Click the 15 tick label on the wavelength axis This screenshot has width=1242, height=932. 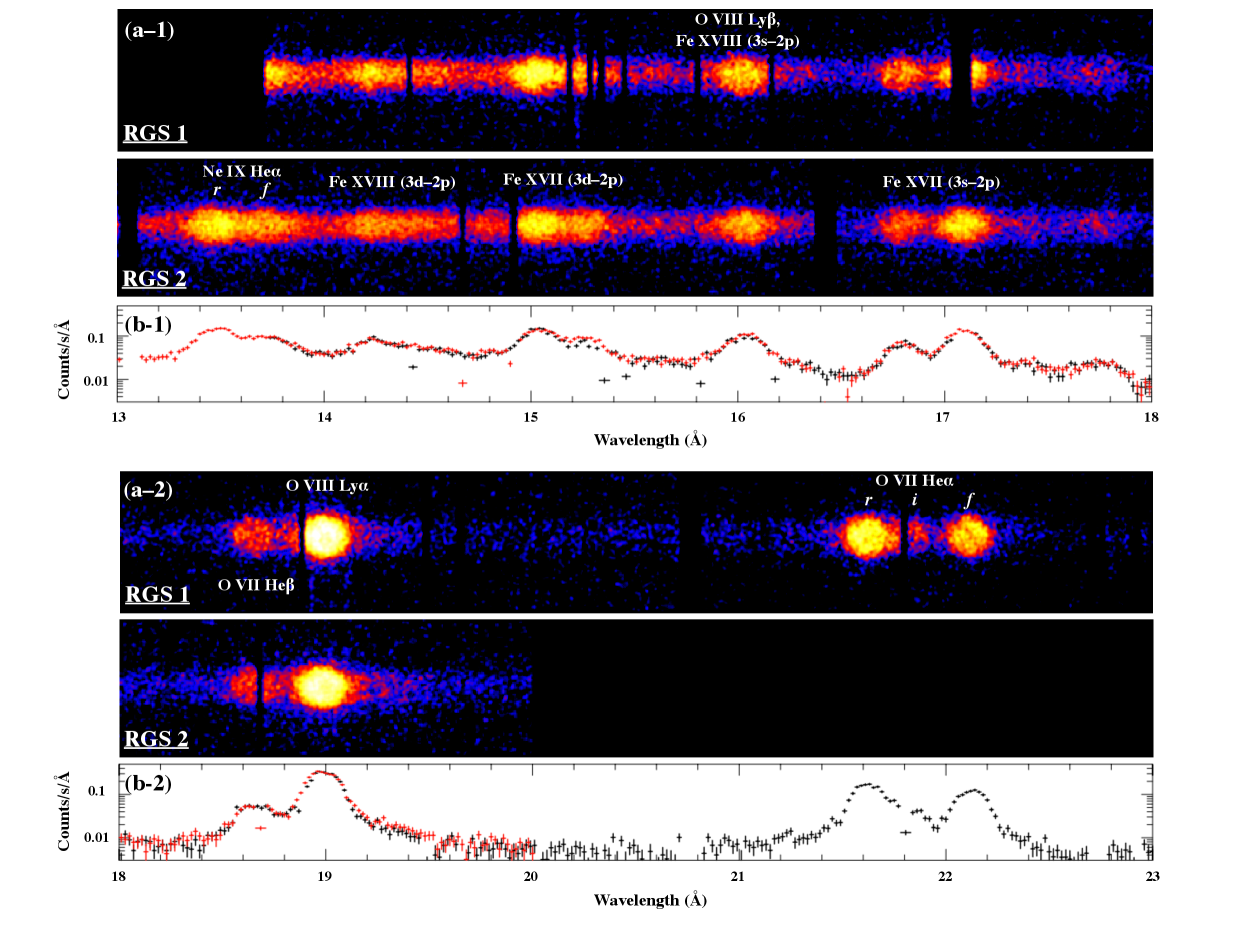(x=531, y=415)
